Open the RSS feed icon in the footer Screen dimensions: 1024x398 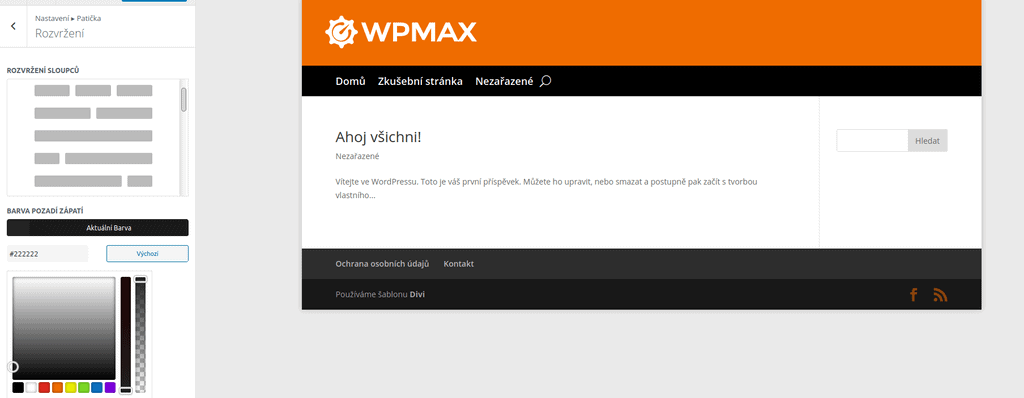(940, 295)
